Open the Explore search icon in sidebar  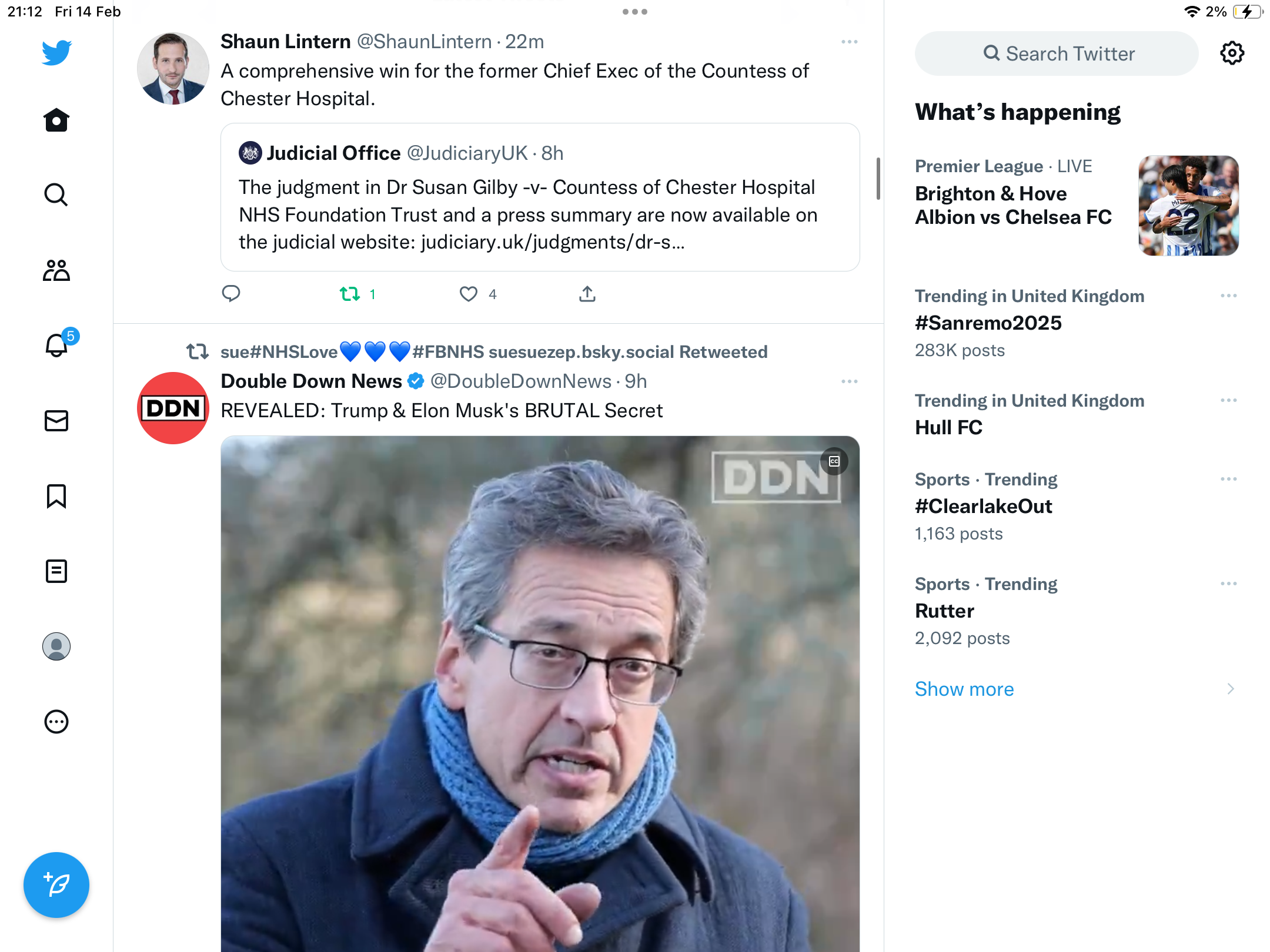(x=56, y=195)
